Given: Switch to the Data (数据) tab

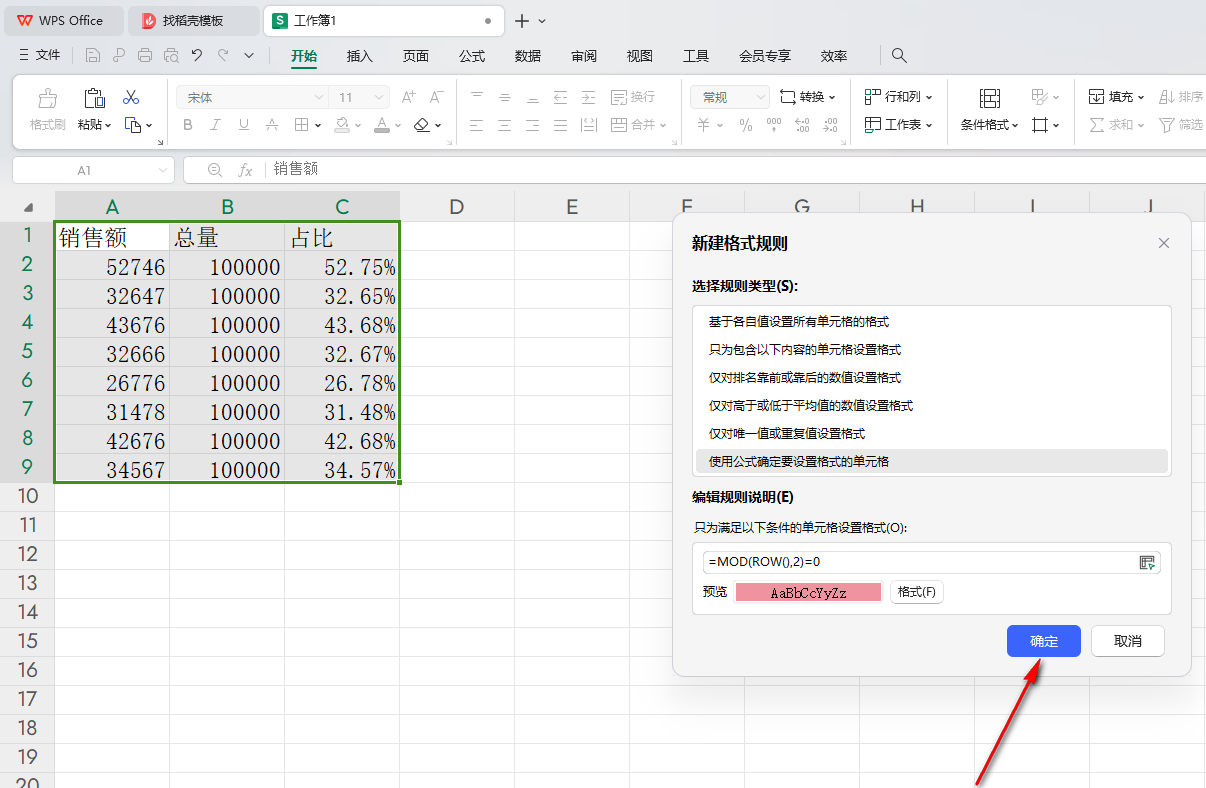Looking at the screenshot, I should click(528, 56).
